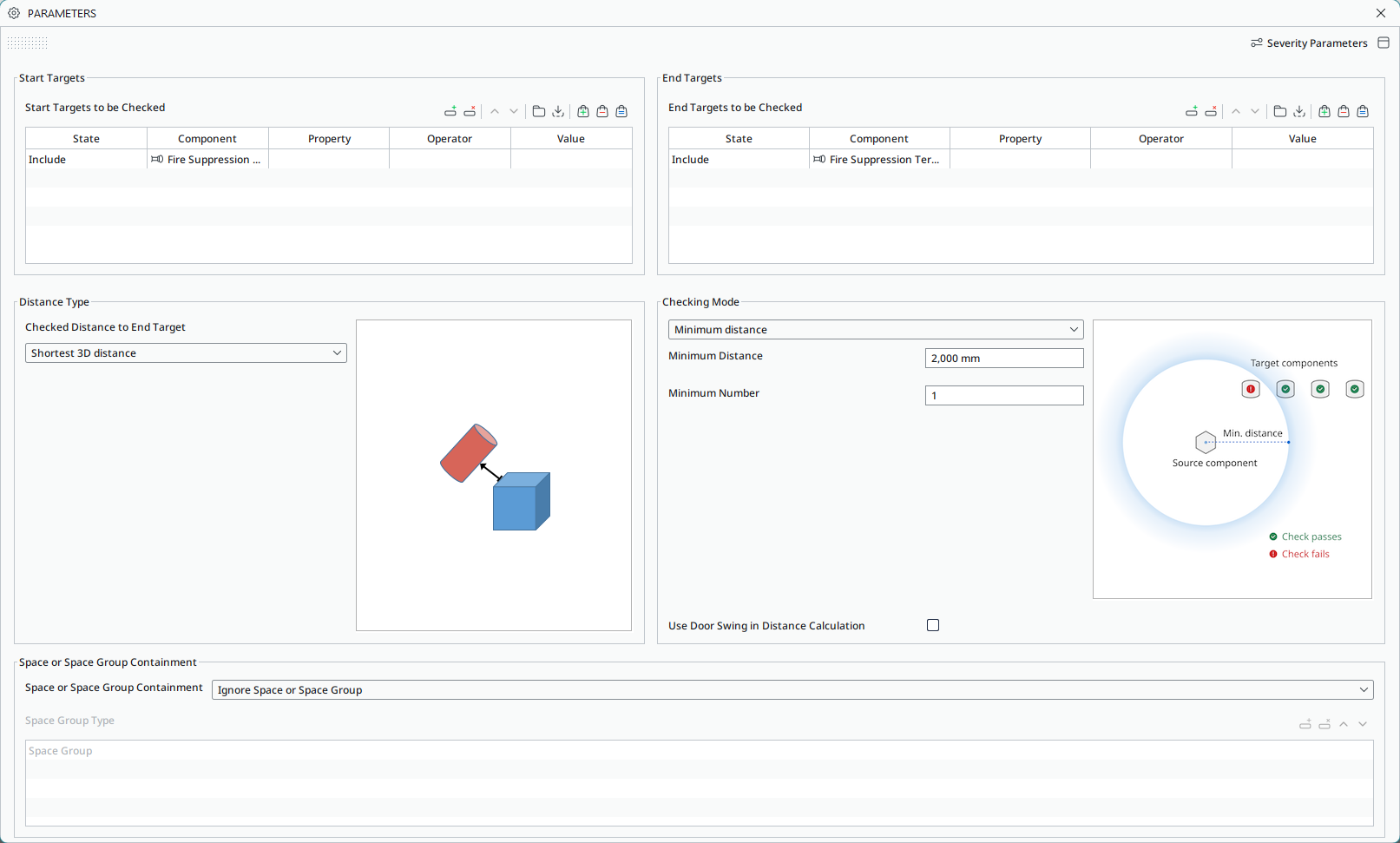Open the Minimum distance checking mode dropdown

876,330
